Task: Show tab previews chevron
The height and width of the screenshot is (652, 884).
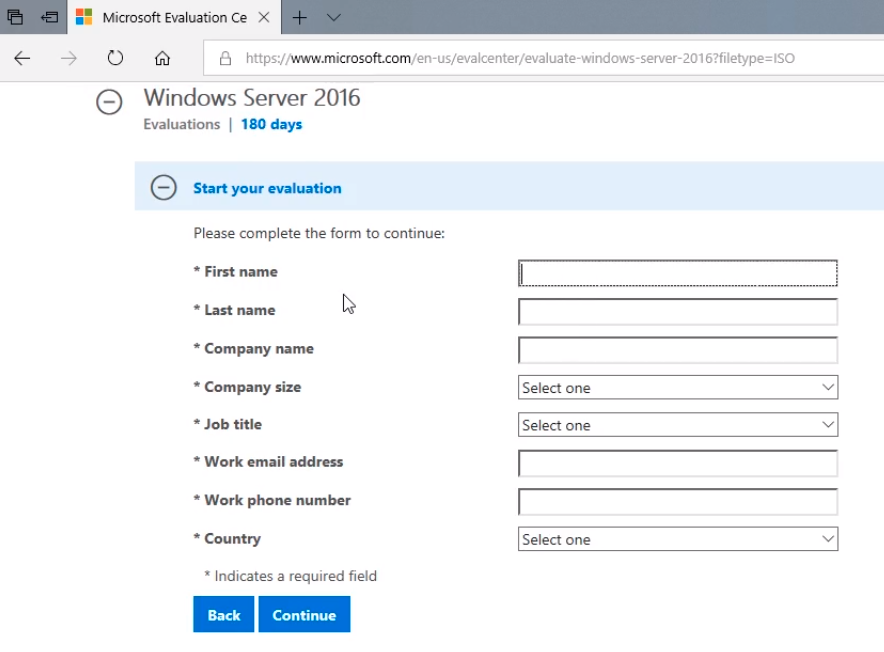Action: pyautogui.click(x=334, y=17)
